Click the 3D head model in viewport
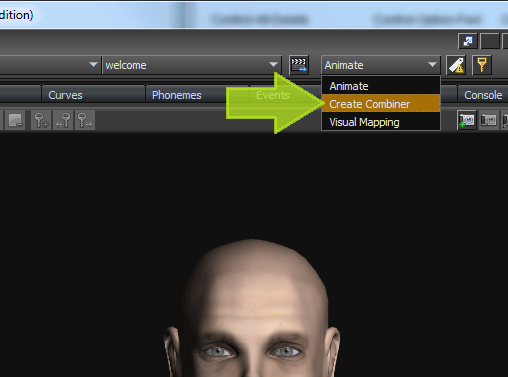 point(252,308)
